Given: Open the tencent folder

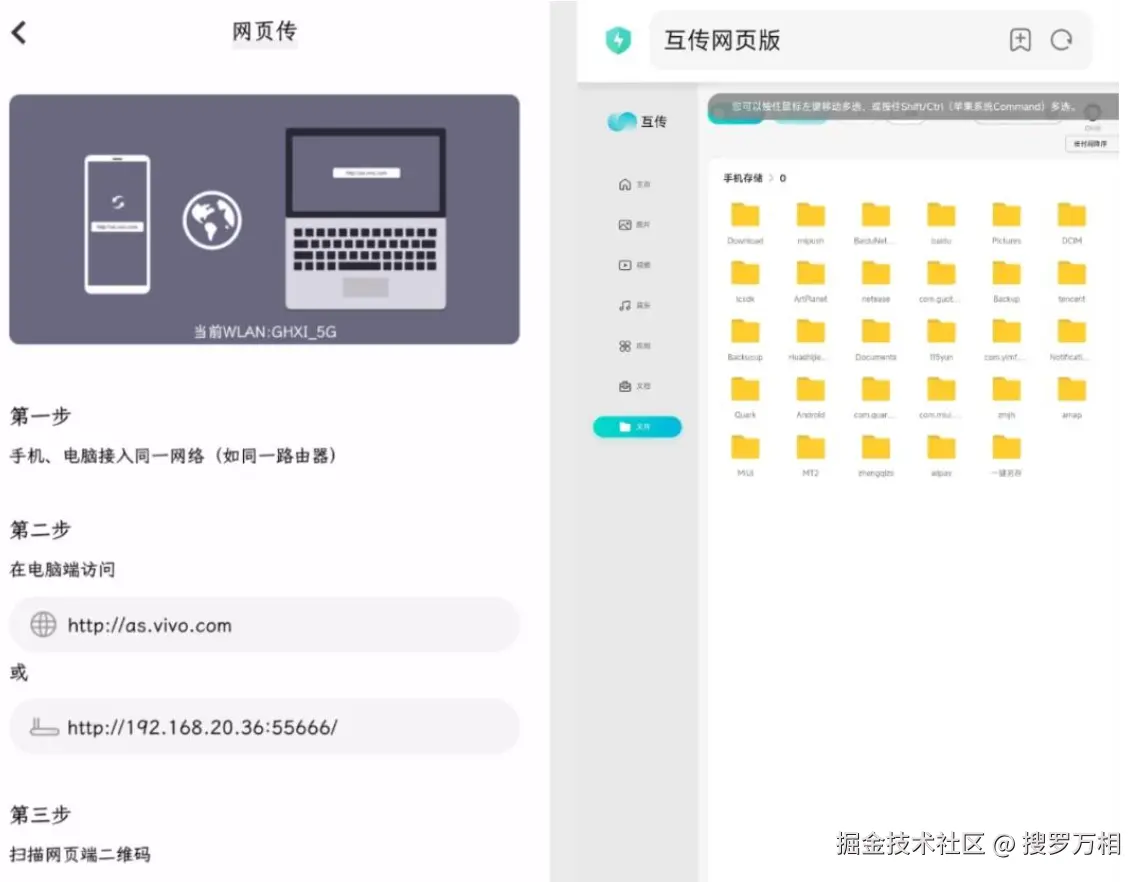Looking at the screenshot, I should point(1071,281).
